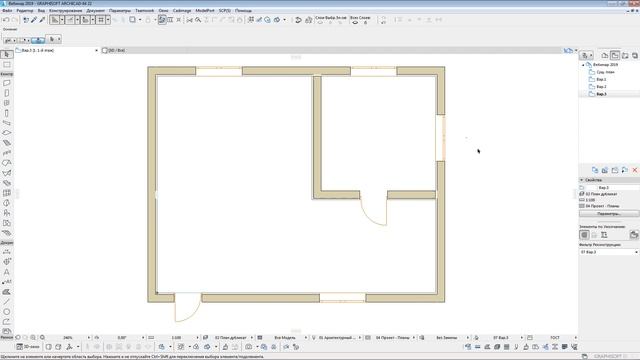Open Фильтр Реконструкции 07 Вар.3 dropdown
Image resolution: width=640 pixels, height=360 pixels.
609,252
